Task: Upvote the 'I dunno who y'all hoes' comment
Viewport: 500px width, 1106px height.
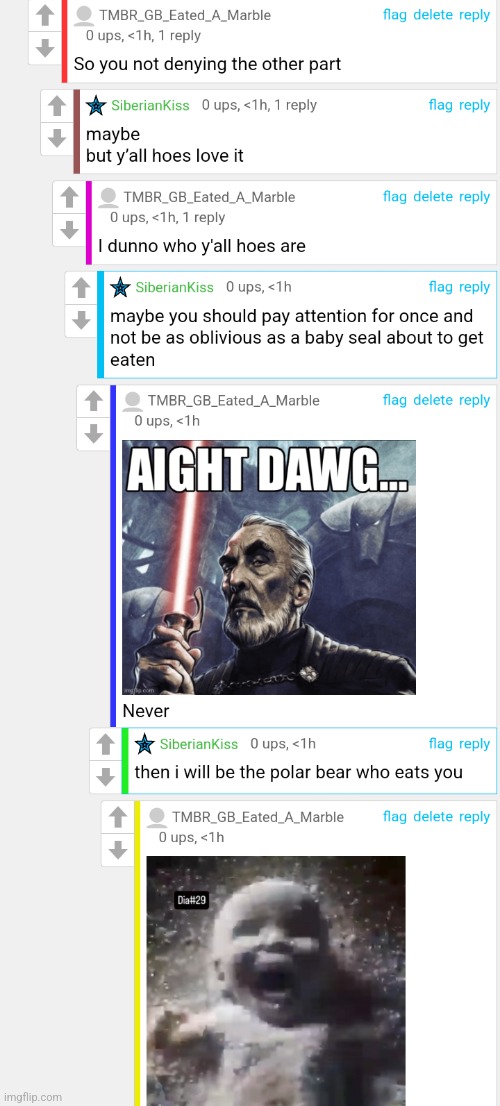Action: (68, 198)
